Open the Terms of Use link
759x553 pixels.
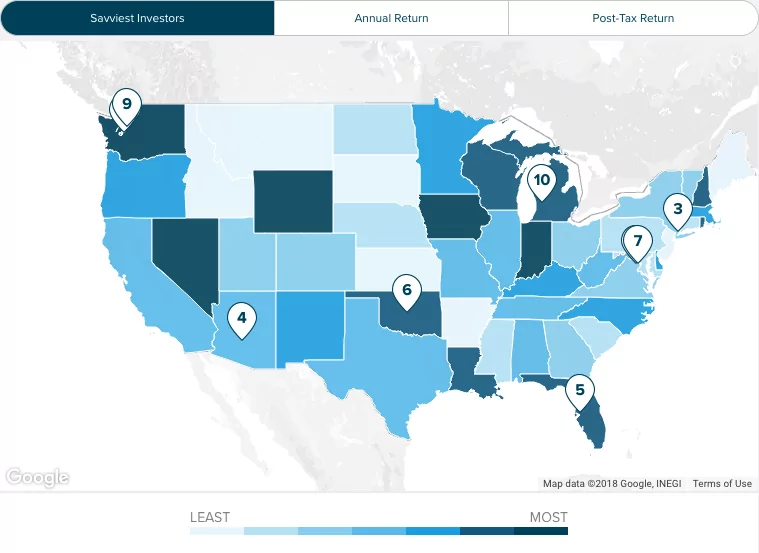(722, 483)
